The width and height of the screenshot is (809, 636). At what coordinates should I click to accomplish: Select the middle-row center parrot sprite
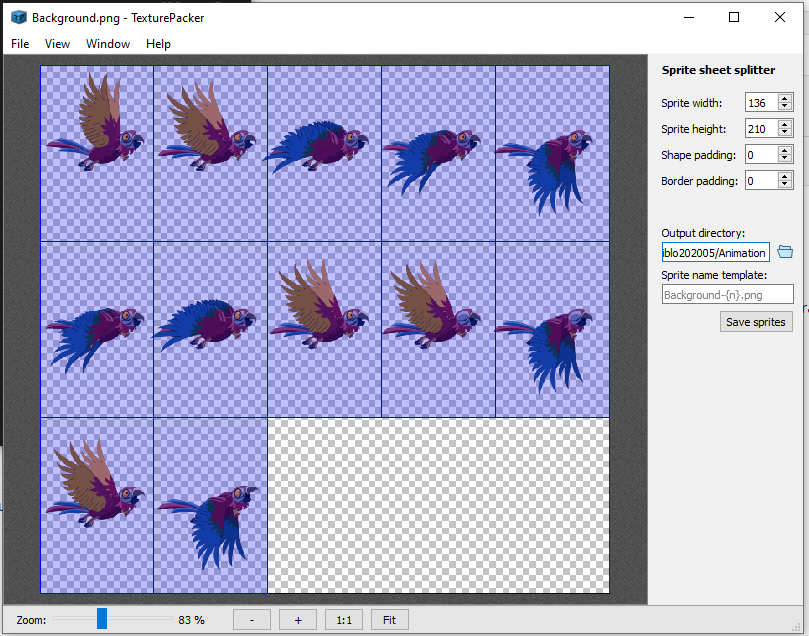[x=325, y=329]
